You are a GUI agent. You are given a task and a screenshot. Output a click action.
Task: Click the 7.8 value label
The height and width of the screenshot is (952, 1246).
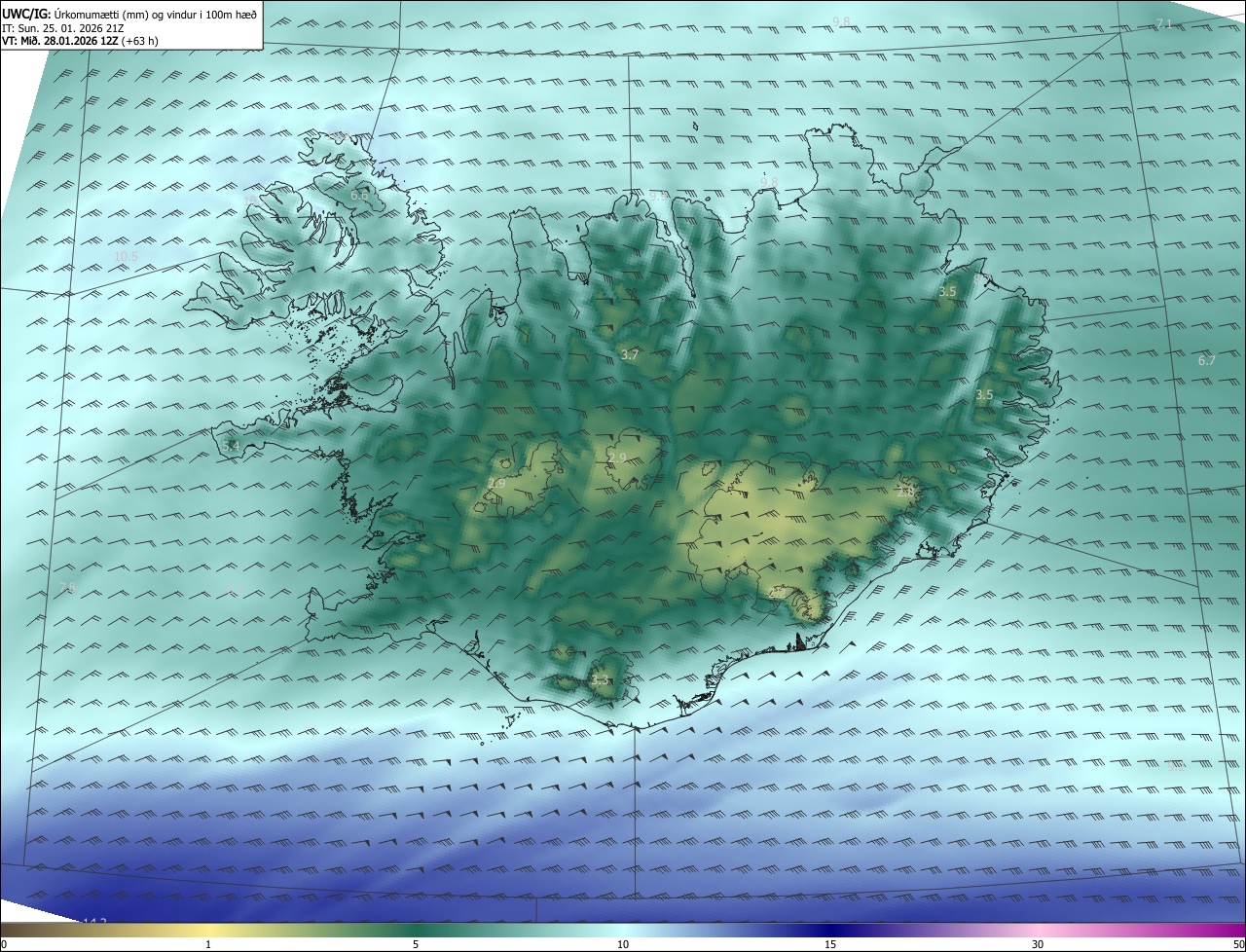click(x=67, y=587)
